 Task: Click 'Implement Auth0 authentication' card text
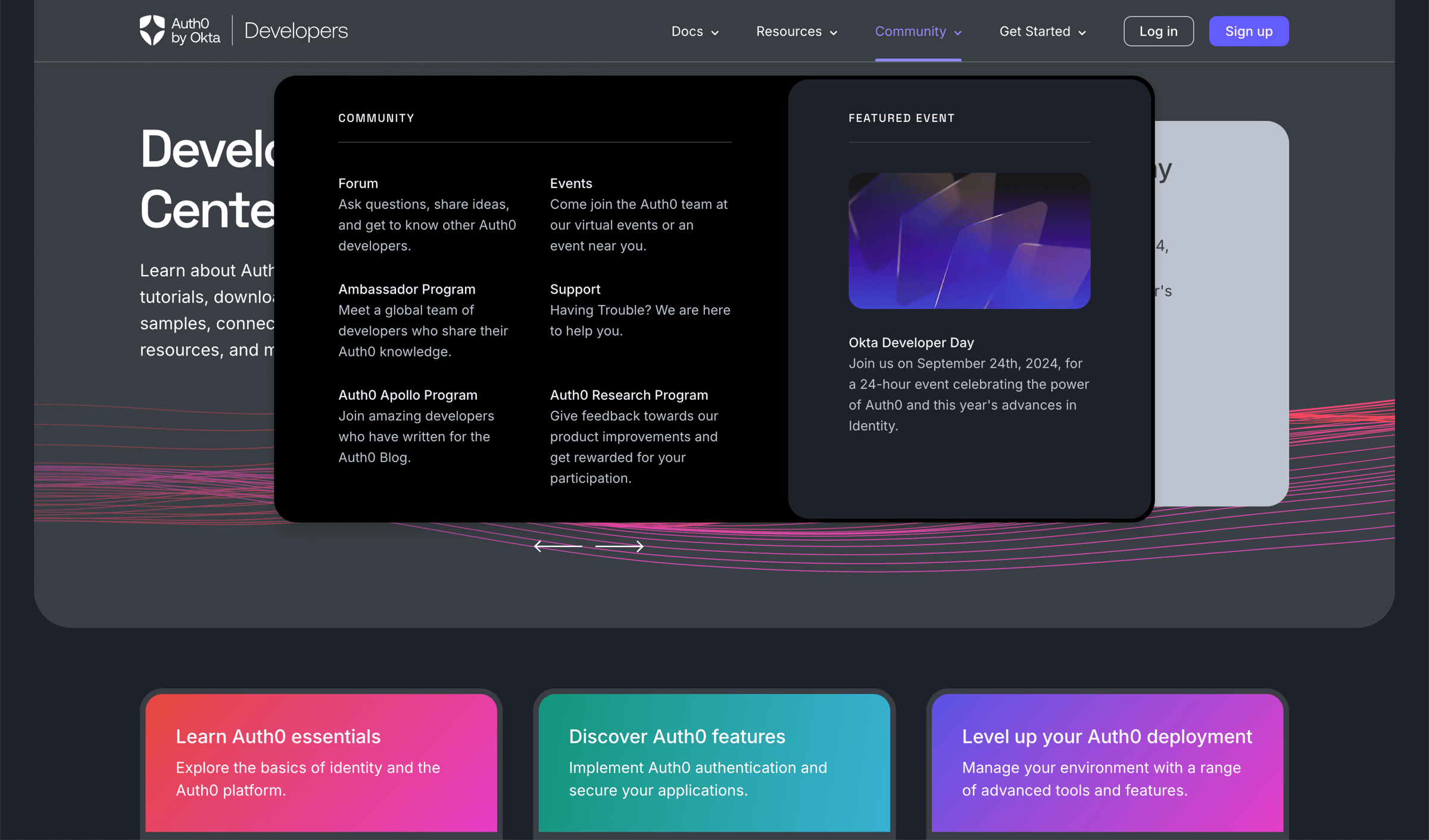tap(698, 779)
